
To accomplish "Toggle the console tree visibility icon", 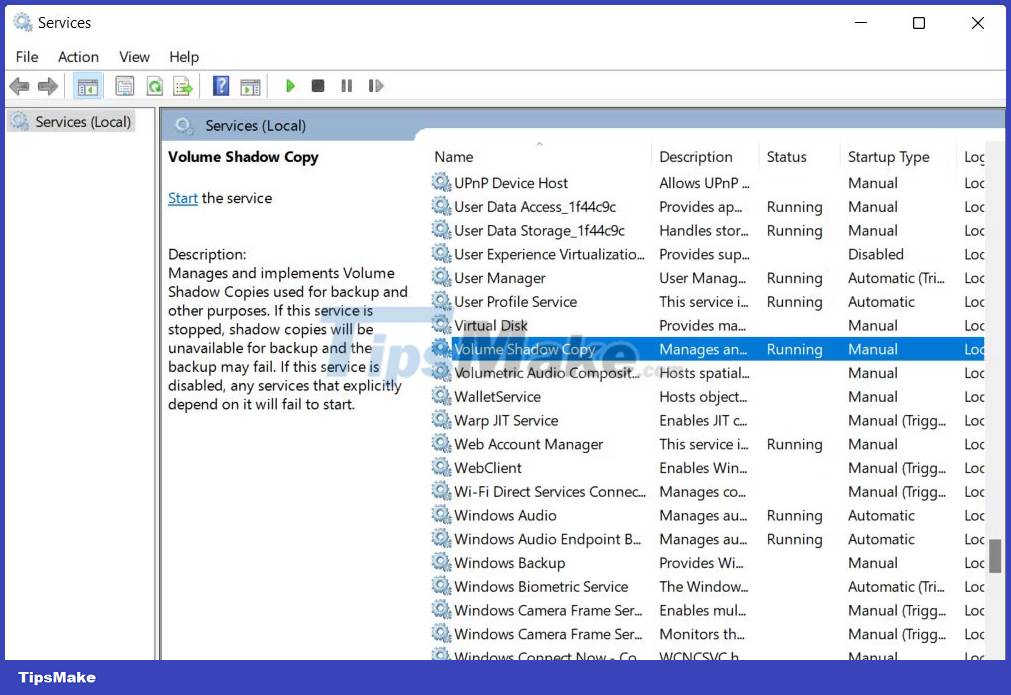I will pos(88,86).
